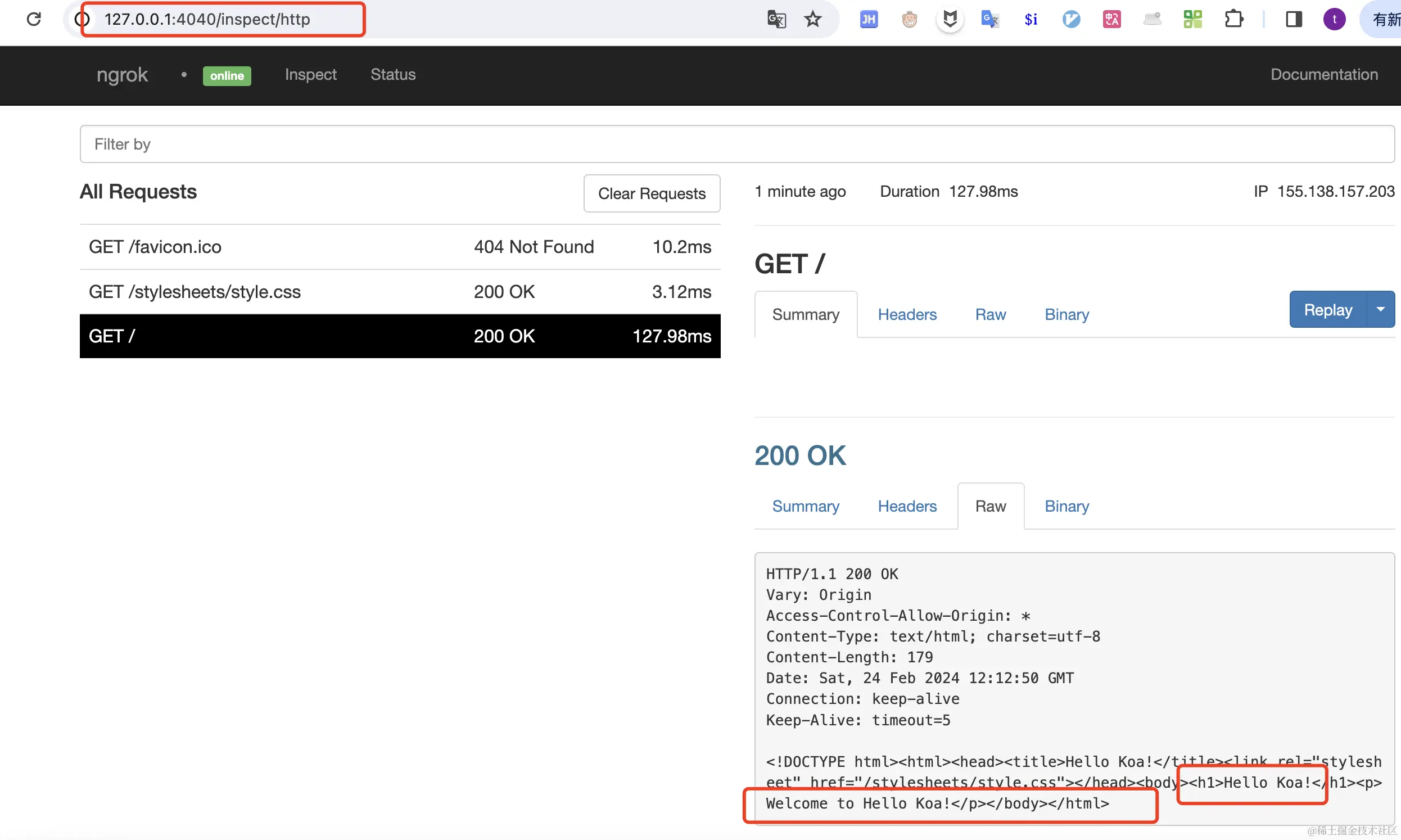The width and height of the screenshot is (1401, 840).
Task: Click the browser reload icon
Action: 34,19
